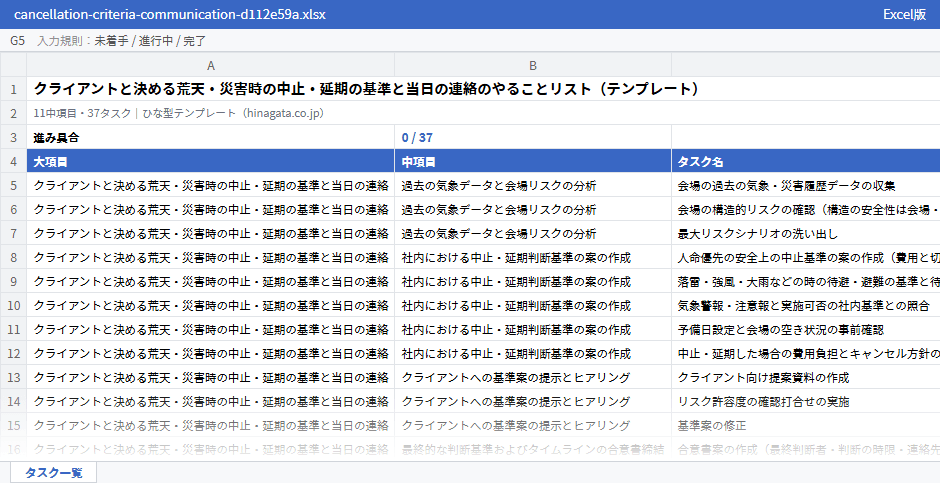The image size is (940, 483).
Task: Select row header 2
Action: [13, 113]
